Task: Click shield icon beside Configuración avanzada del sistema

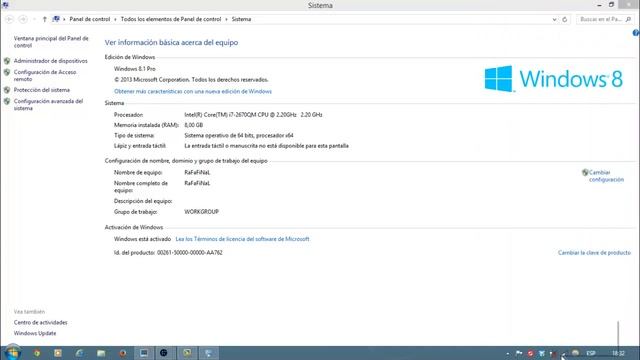Action: [x=7, y=101]
